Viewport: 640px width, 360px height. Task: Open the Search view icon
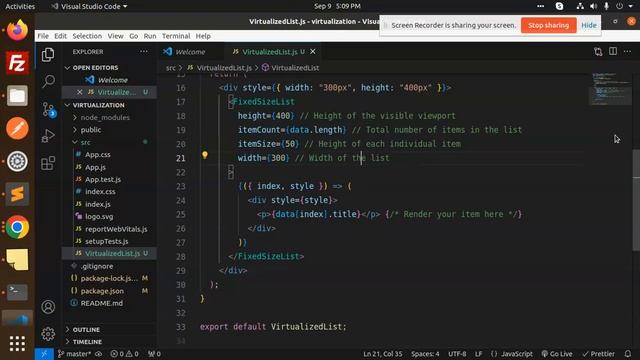pos(48,81)
